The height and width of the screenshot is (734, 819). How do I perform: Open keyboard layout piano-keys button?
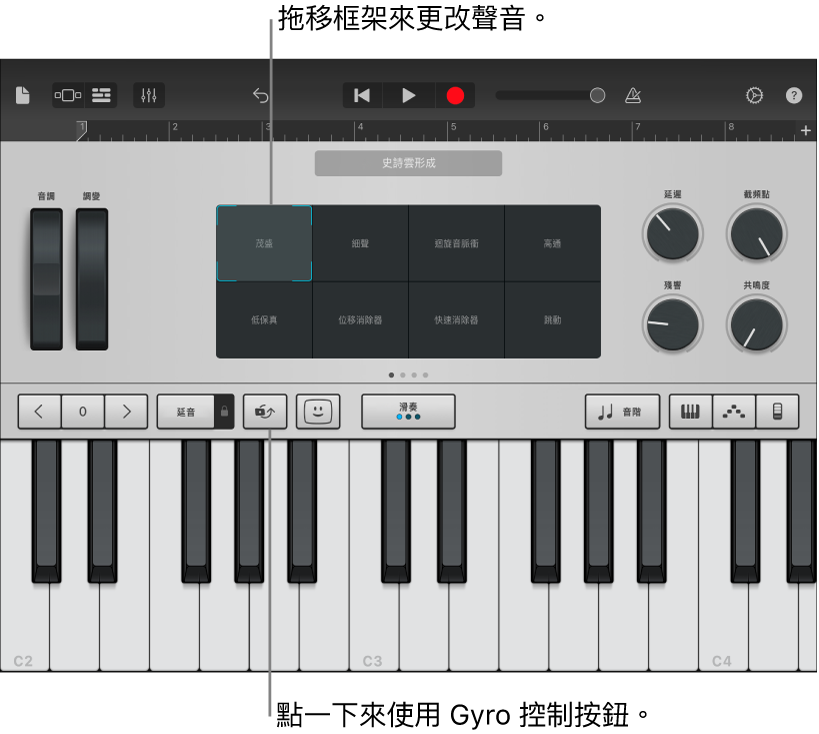click(x=691, y=412)
